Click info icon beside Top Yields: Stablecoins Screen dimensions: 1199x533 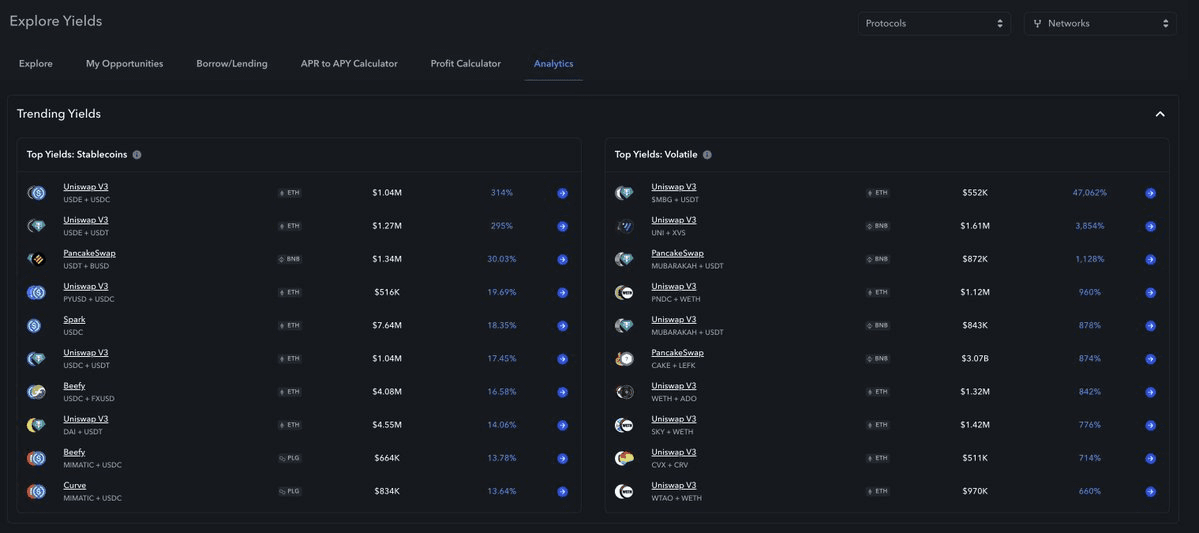pos(137,155)
